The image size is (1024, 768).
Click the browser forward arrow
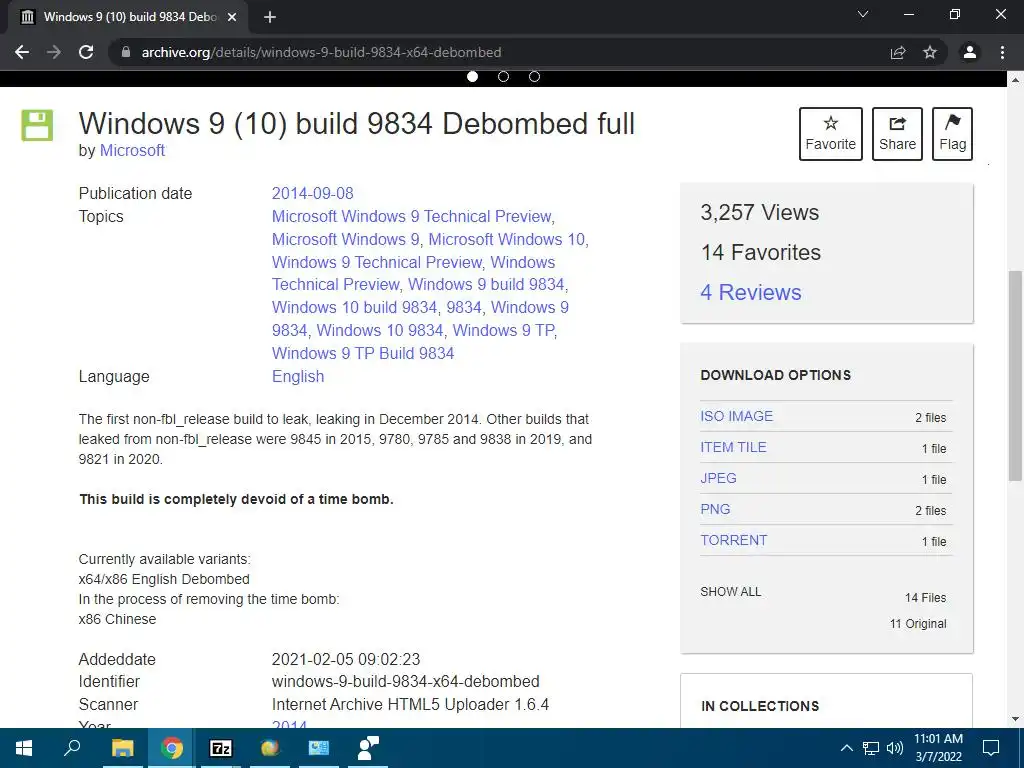[54, 52]
